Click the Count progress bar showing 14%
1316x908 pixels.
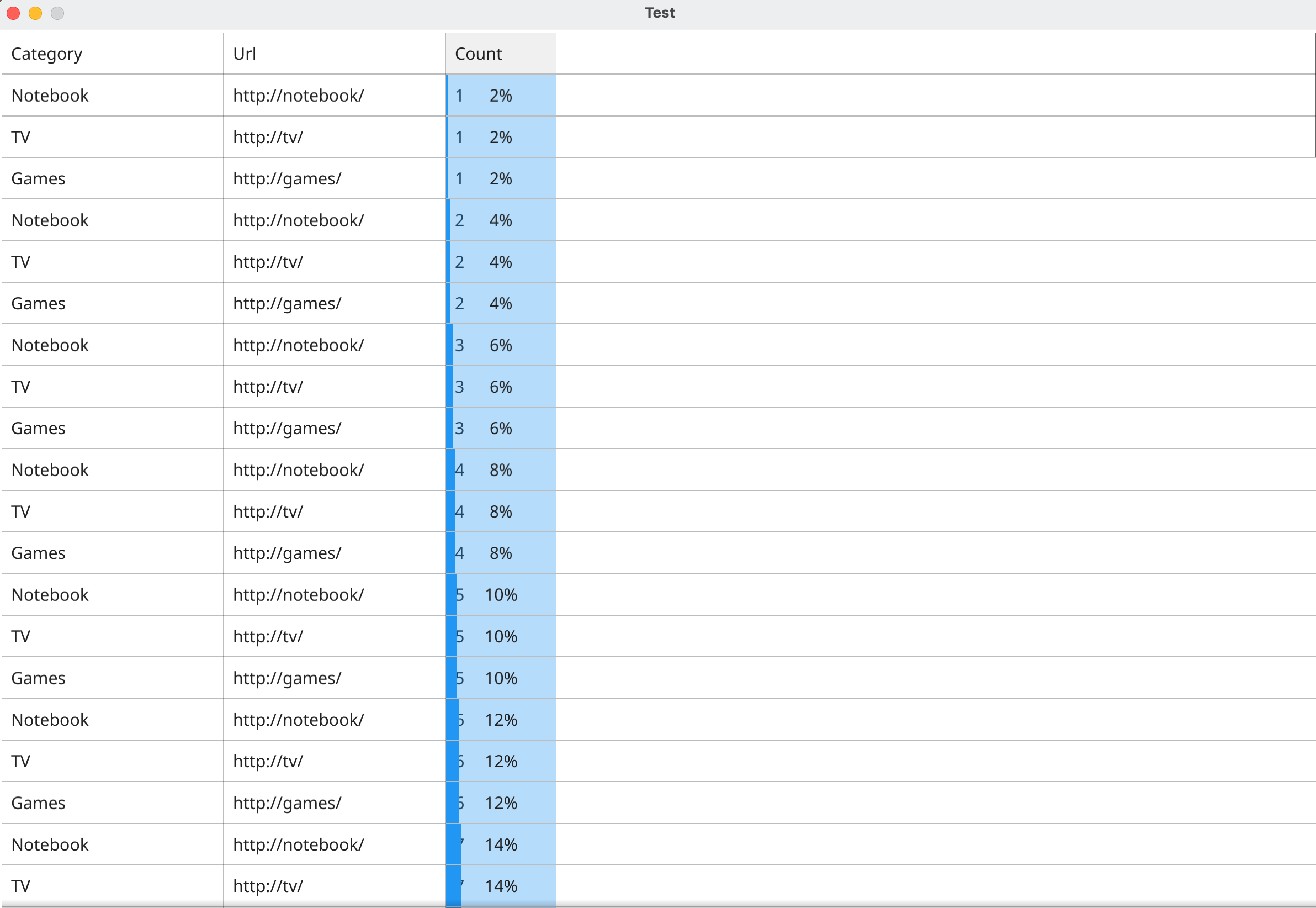500,844
